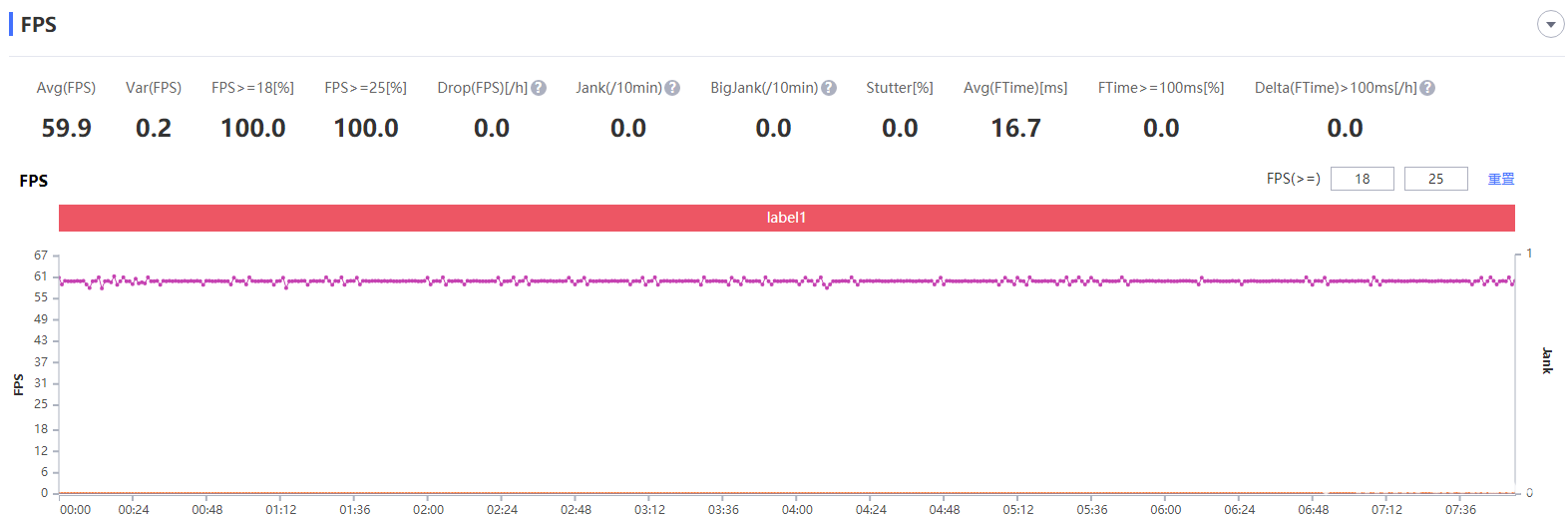Click the FPS>=25[%] metric header
This screenshot has height=522, width=1568.
(365, 88)
